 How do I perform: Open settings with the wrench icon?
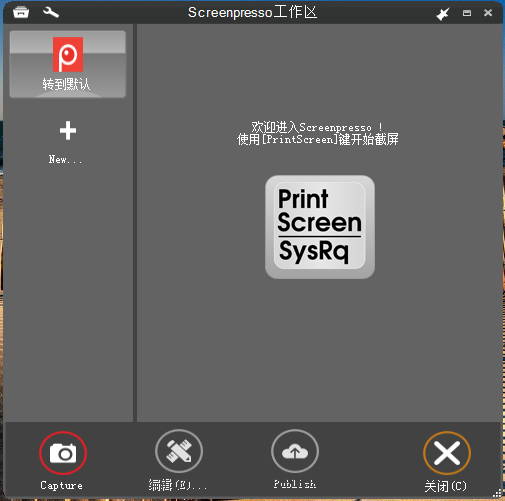click(51, 13)
